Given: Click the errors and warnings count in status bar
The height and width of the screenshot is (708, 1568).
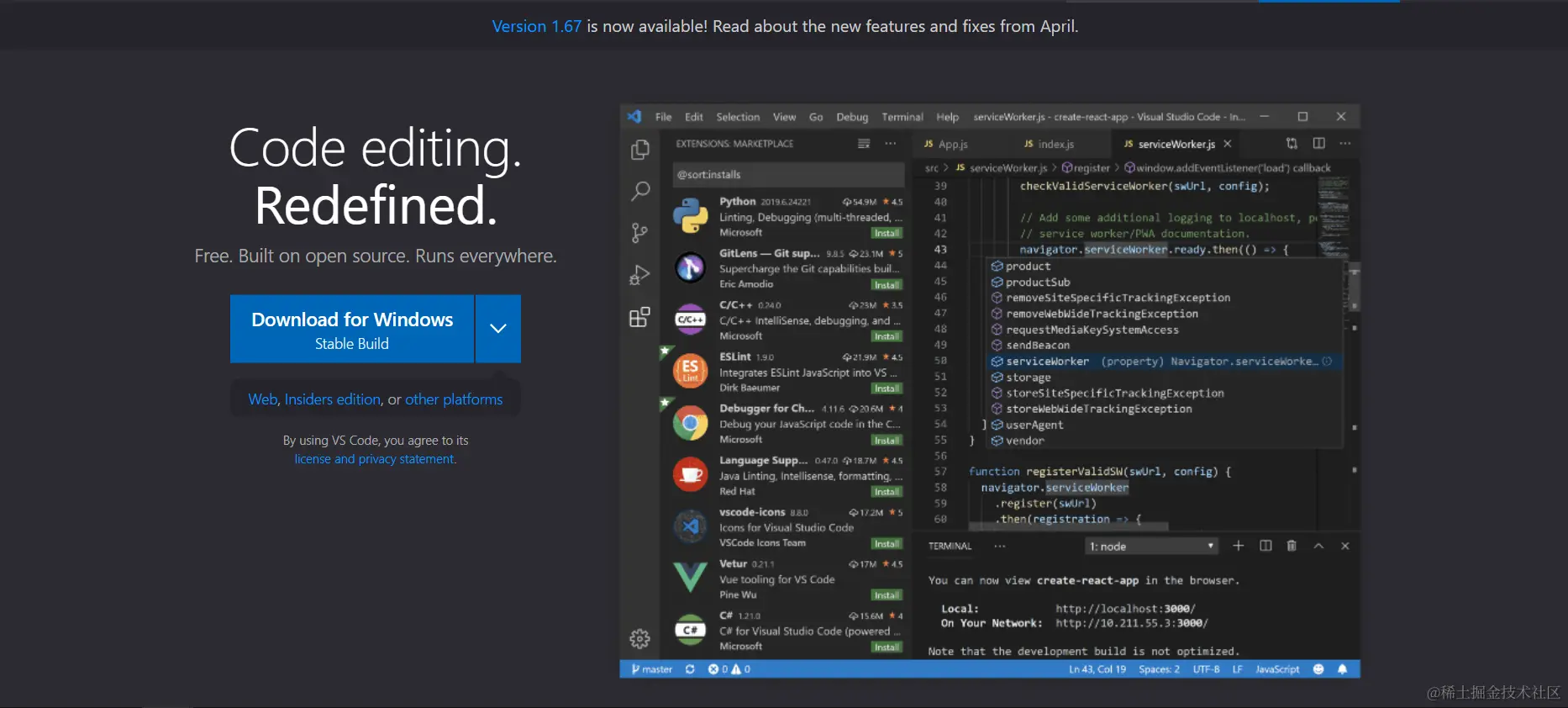Looking at the screenshot, I should (x=729, y=669).
